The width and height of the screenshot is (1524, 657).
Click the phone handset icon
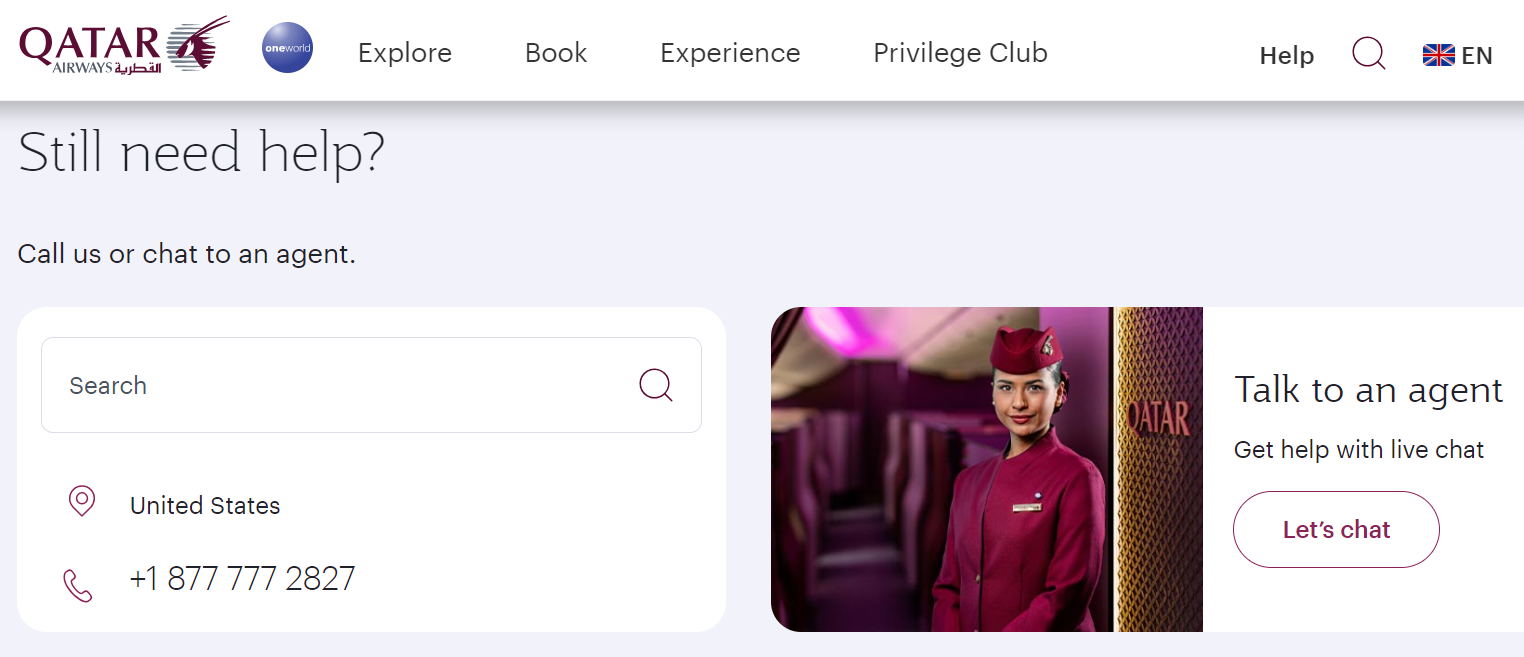click(77, 584)
